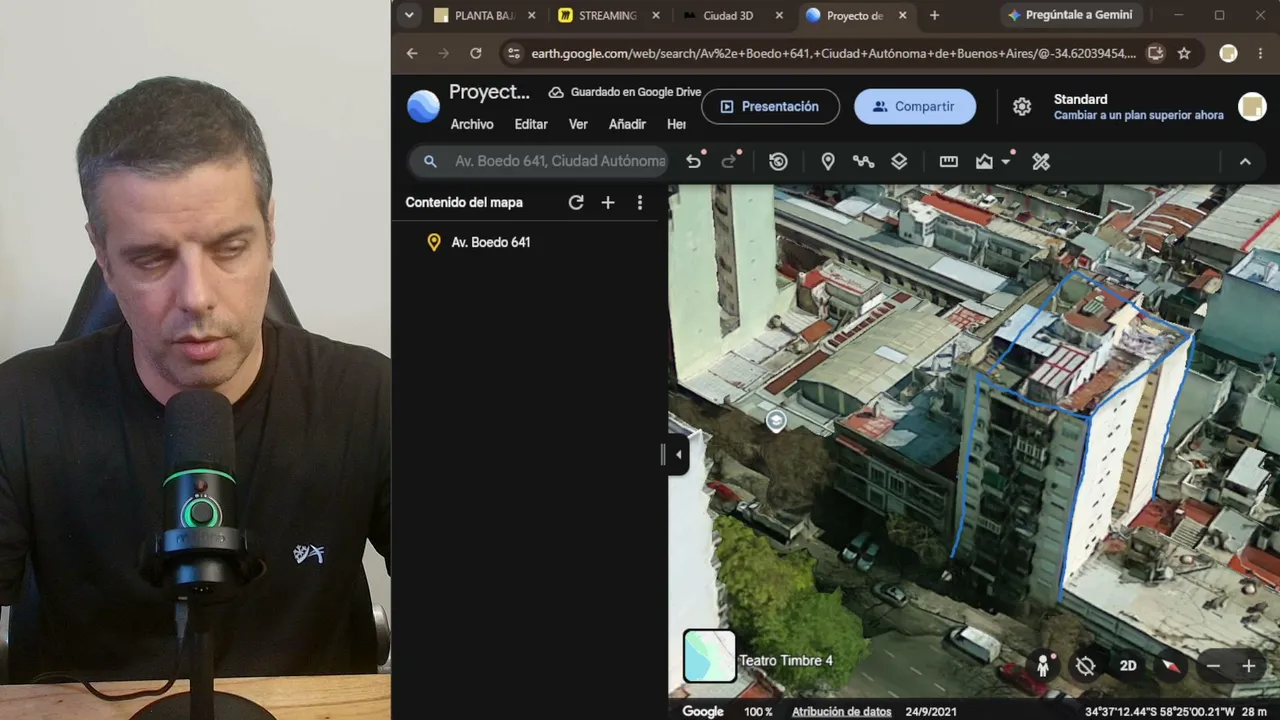1280x720 pixels.
Task: Open the Ver menu
Action: pos(578,124)
